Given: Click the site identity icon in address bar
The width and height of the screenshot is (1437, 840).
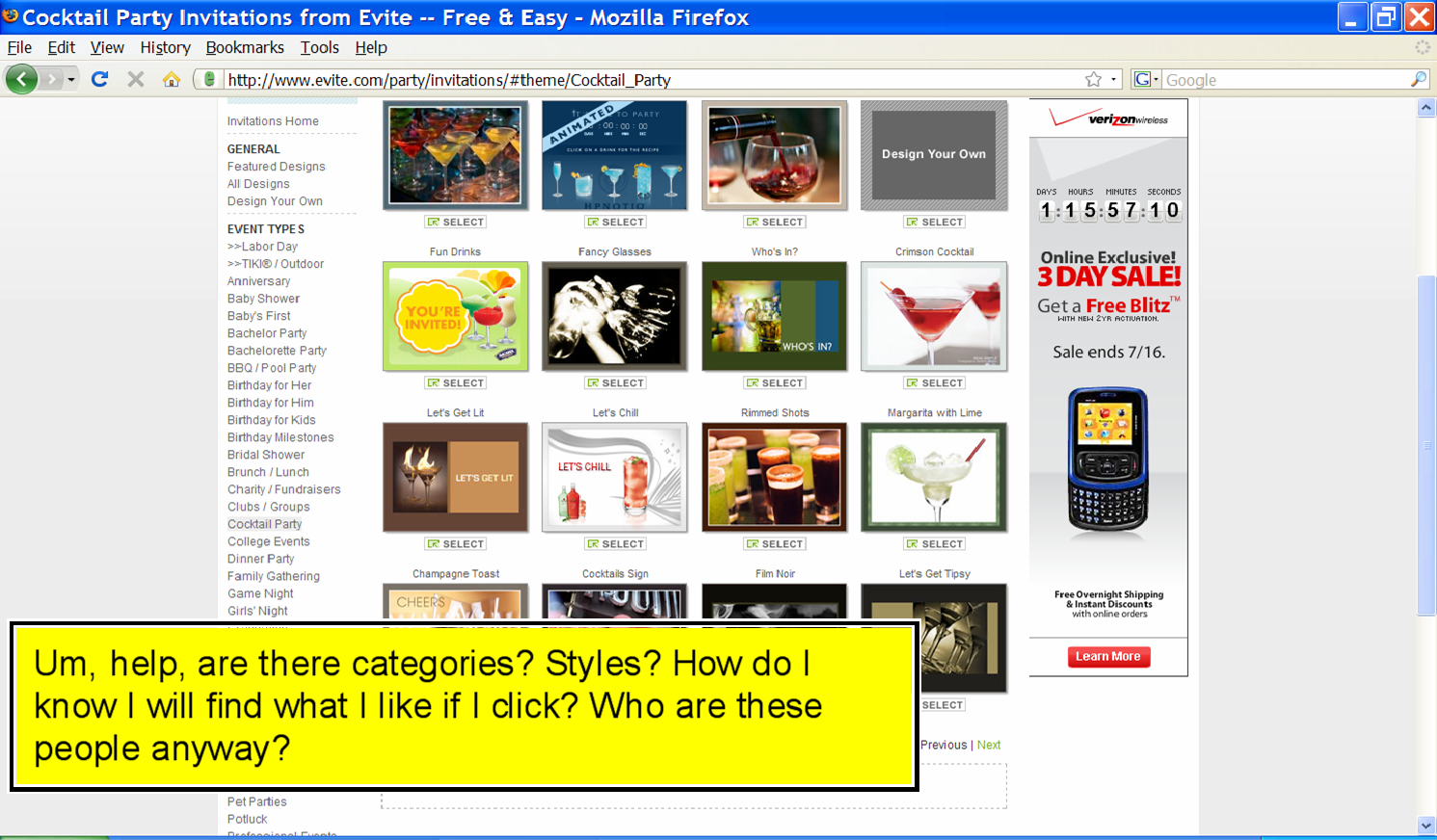Looking at the screenshot, I should [209, 79].
